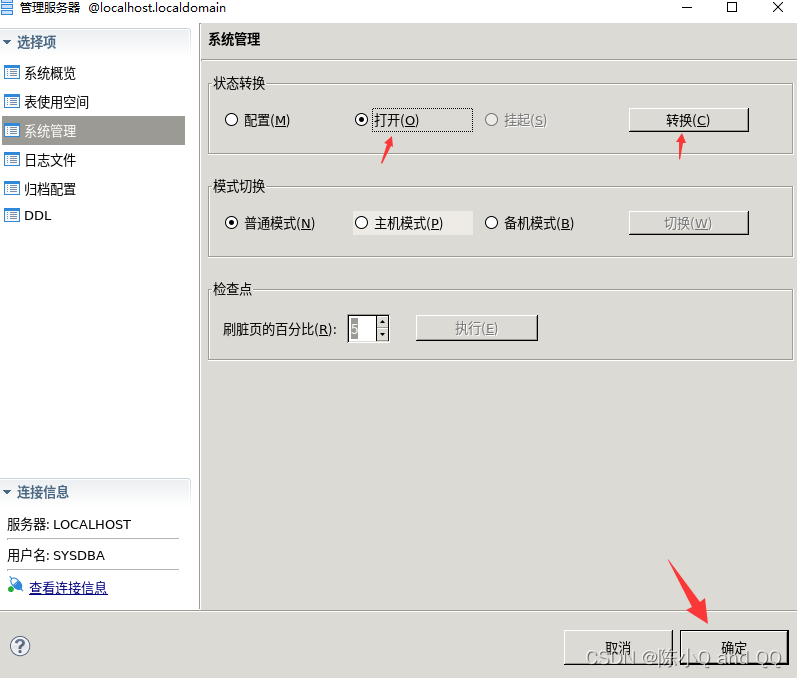
Task: Close the 管理服务器 window
Action: (778, 7)
